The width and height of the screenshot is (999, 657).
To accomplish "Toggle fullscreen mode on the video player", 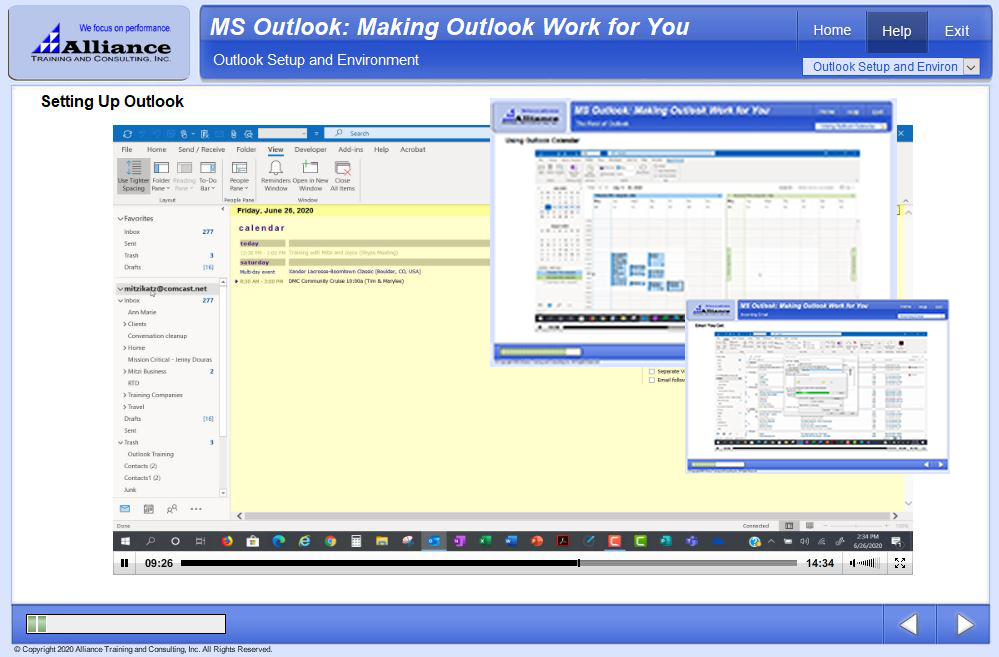I will (x=900, y=563).
